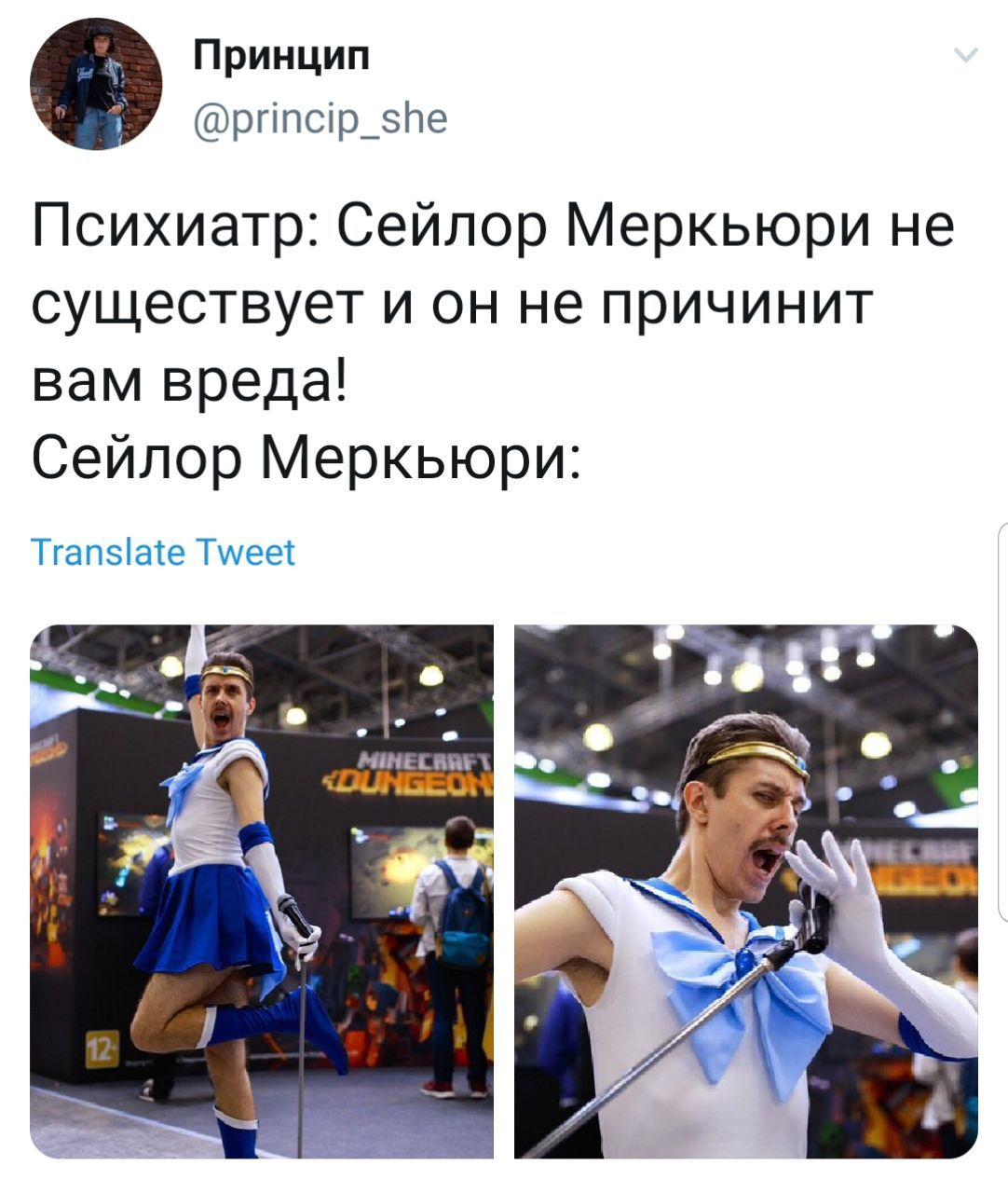Viewport: 1008px width, 1193px height.
Task: Click the display name Принцип
Action: 282,56
